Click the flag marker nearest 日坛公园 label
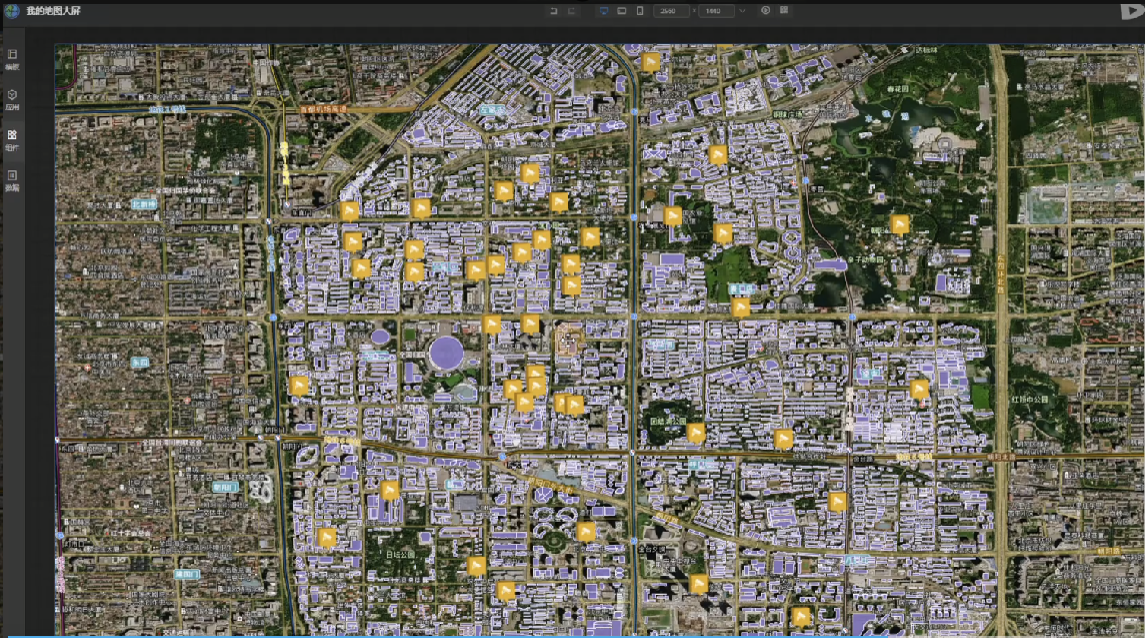 click(390, 489)
